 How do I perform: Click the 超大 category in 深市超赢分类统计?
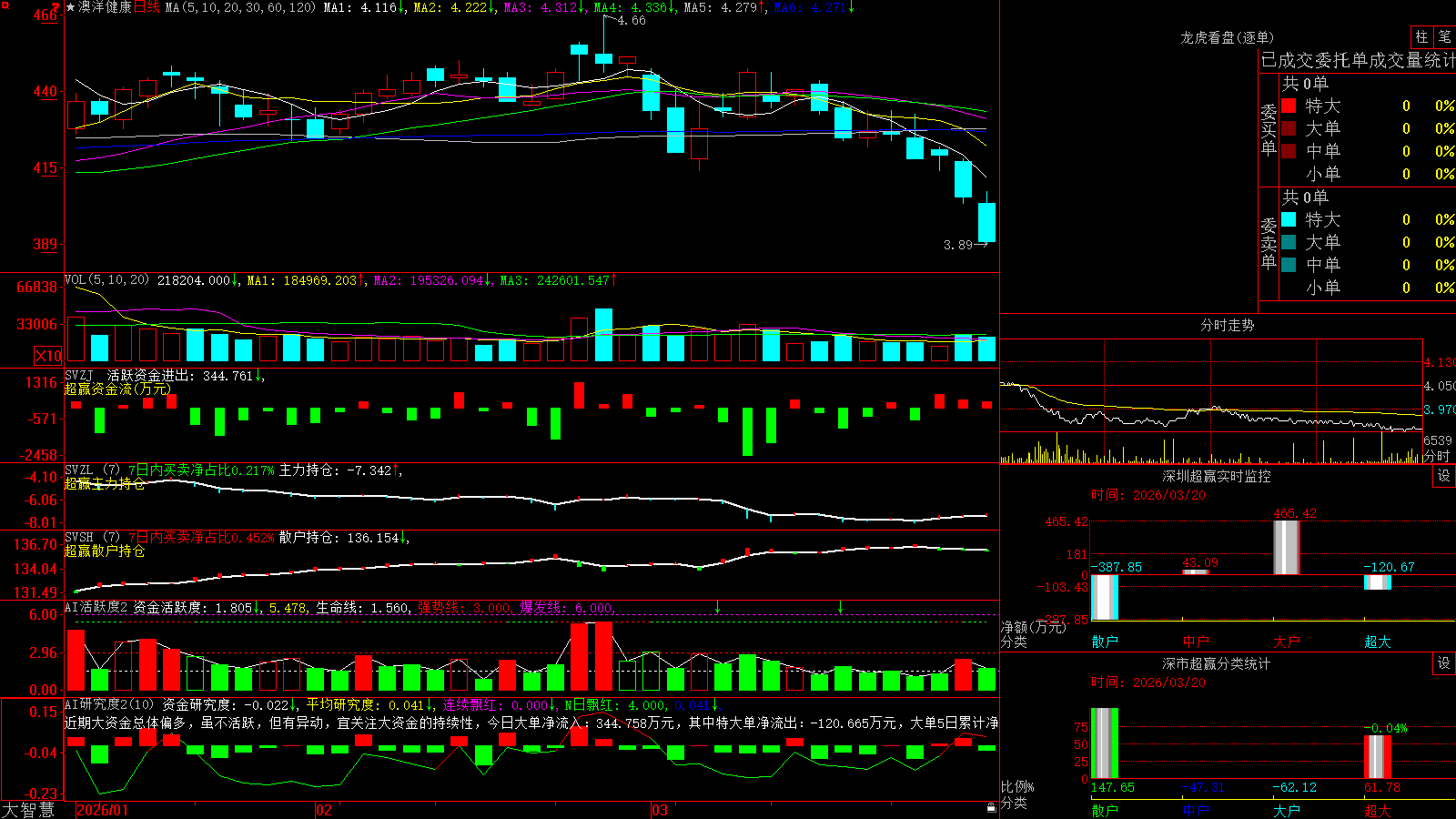point(1378,811)
